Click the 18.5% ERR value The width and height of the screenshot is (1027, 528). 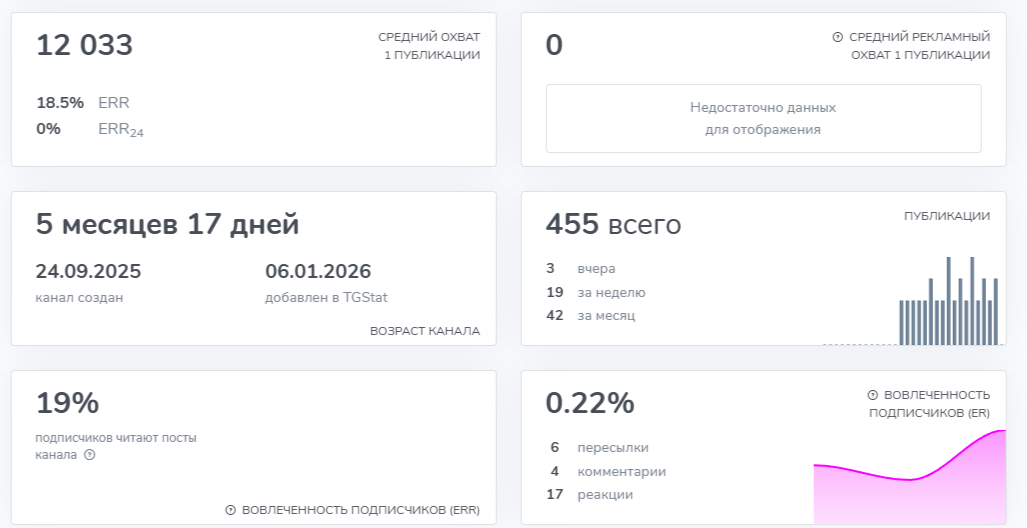60,103
